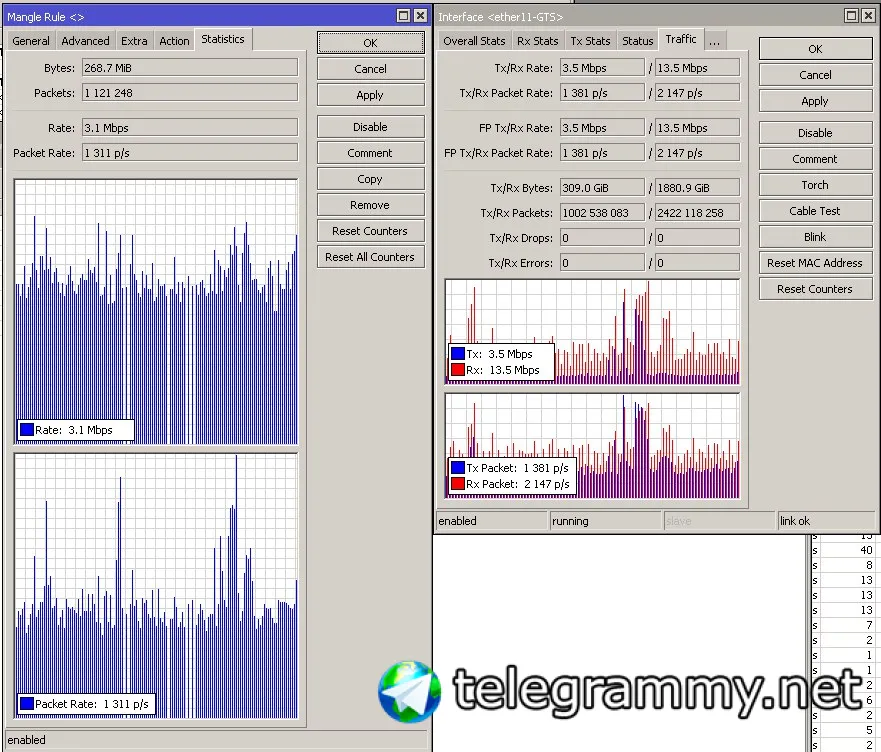Screen dimensions: 881x752
Task: Switch to the Rx Stats tab
Action: click(538, 41)
